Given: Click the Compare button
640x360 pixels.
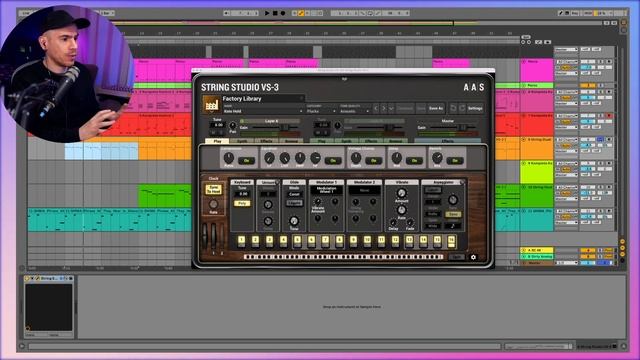Looking at the screenshot, I should tap(405, 108).
